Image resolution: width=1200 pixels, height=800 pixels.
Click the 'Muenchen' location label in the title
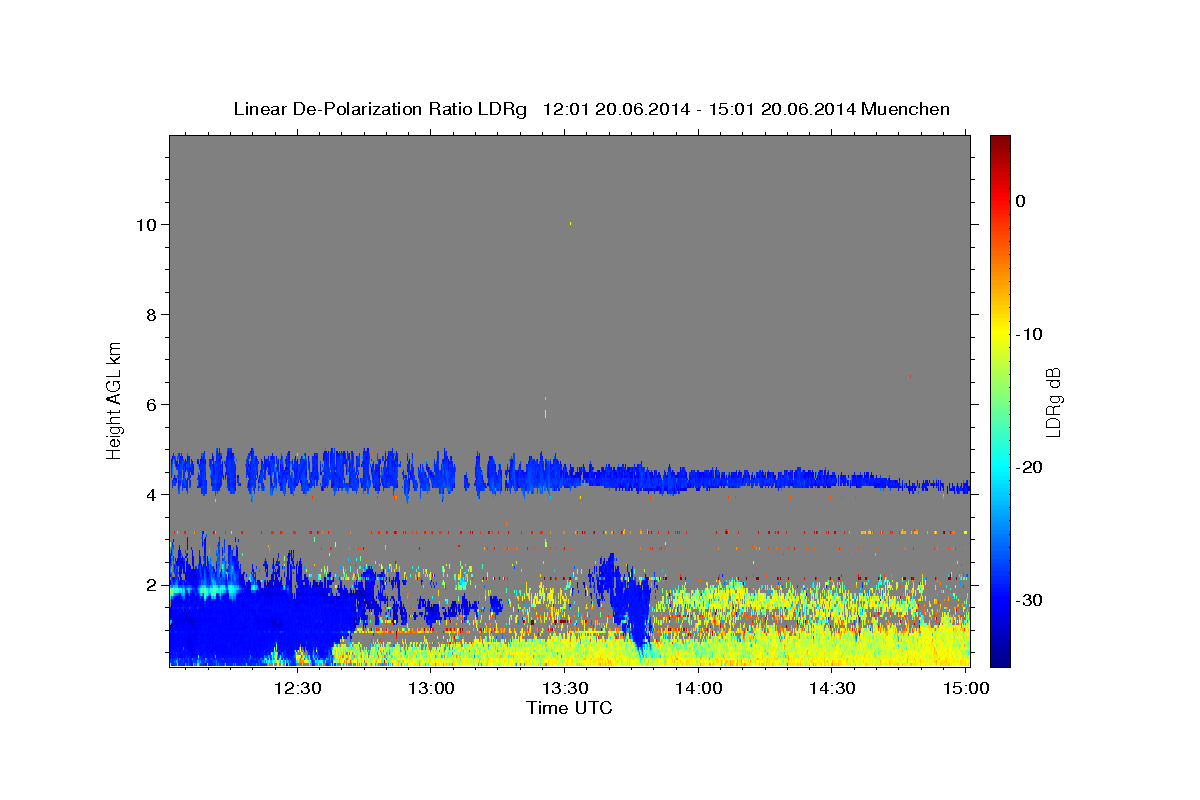(x=904, y=109)
